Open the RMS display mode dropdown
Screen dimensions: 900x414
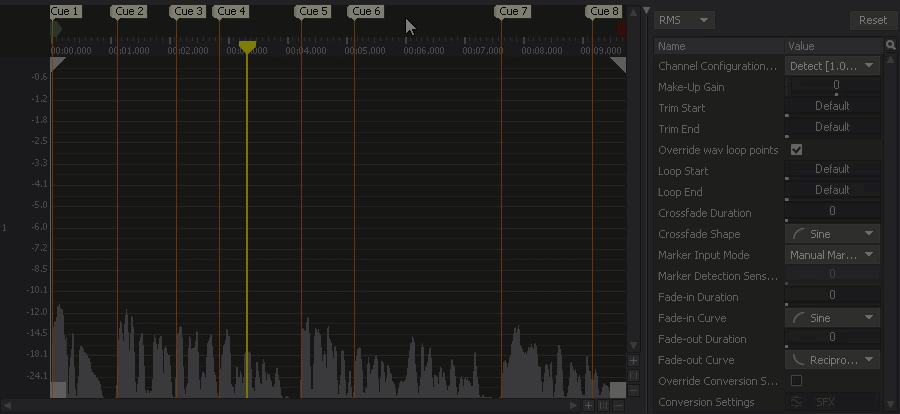[684, 20]
